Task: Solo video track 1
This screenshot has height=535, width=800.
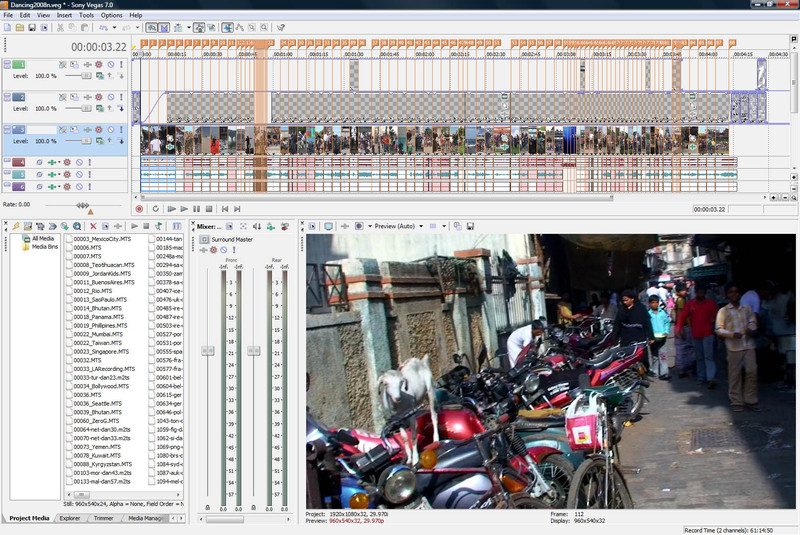Action: pyautogui.click(x=121, y=64)
